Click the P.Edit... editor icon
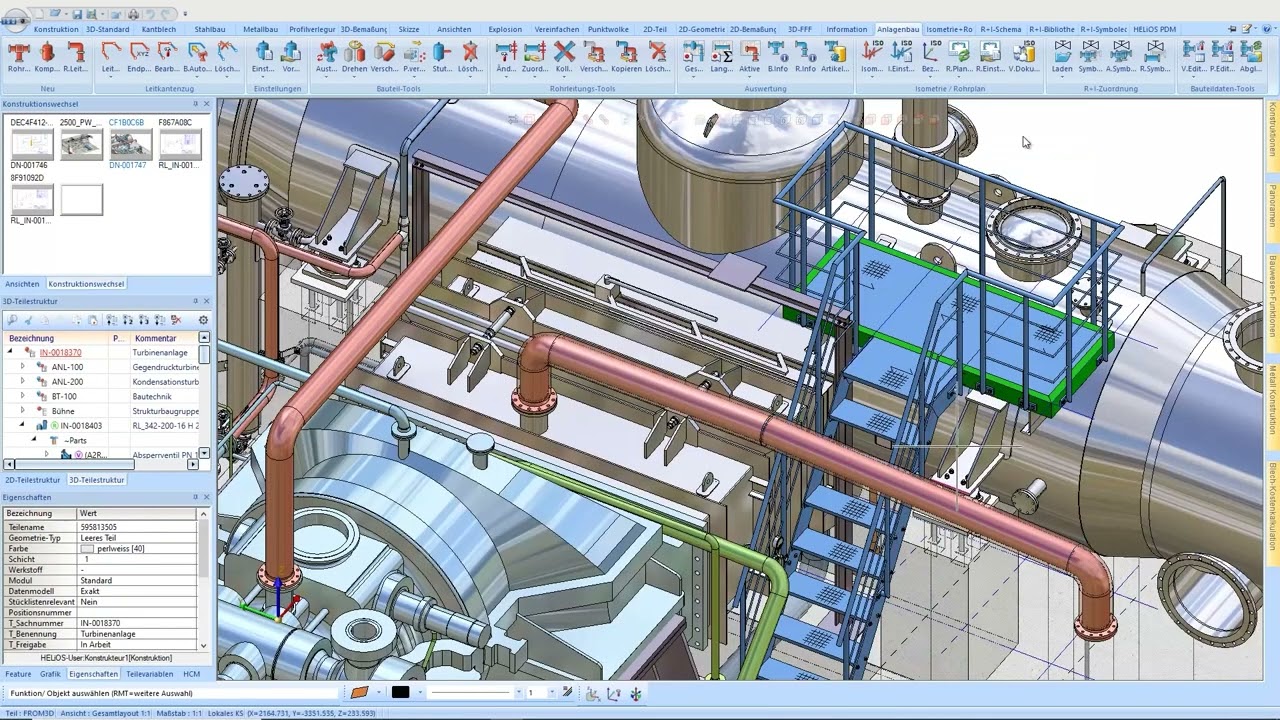Screen dimensions: 1280x720 pos(1221,57)
